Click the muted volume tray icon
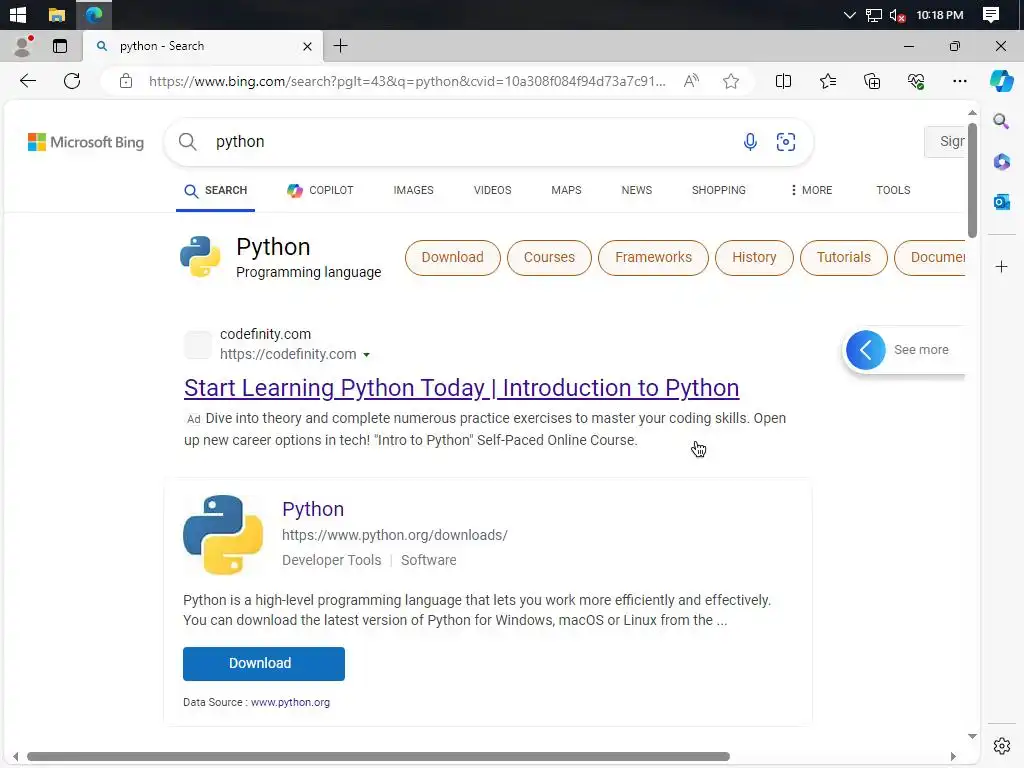The width and height of the screenshot is (1024, 768). click(897, 14)
